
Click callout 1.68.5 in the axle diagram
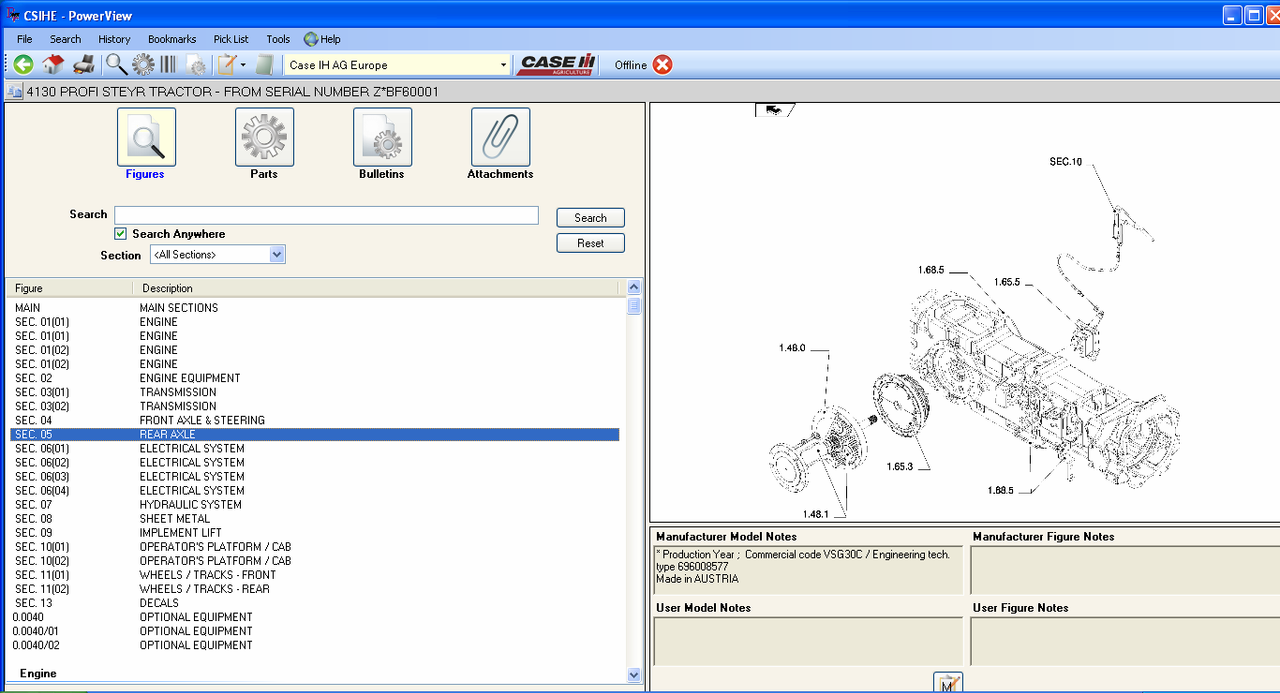point(931,269)
